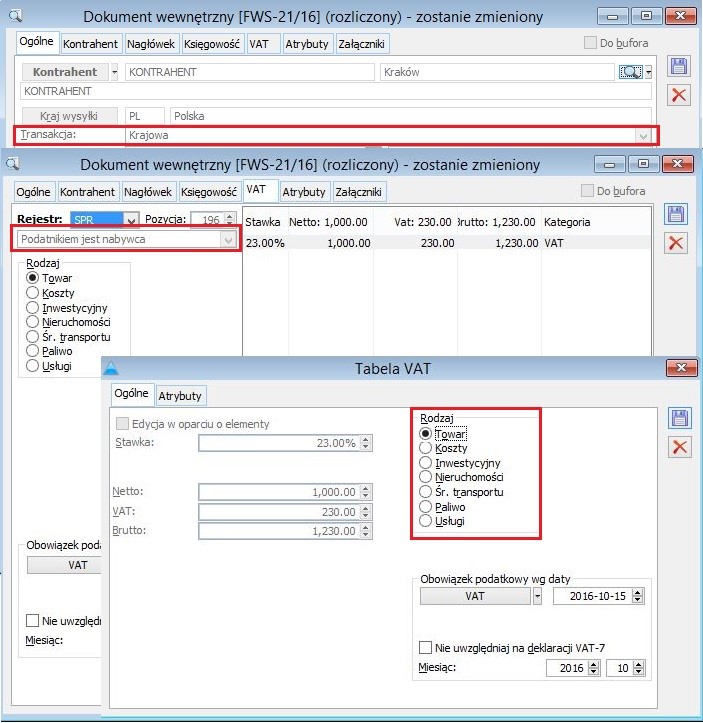Switch to Ogólne tab in Tabela VAT

pos(131,393)
